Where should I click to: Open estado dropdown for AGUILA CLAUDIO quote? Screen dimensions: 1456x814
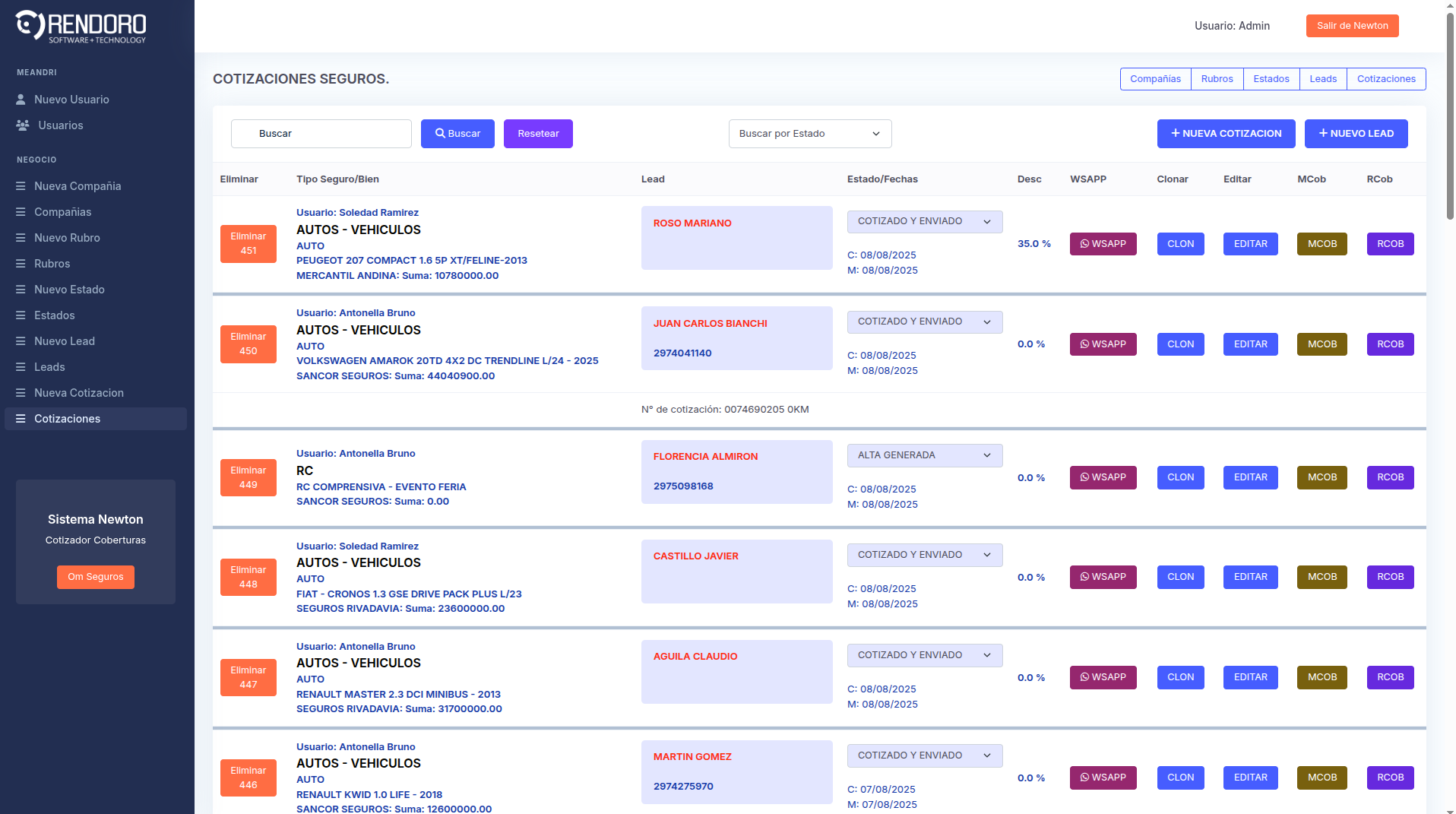(925, 655)
